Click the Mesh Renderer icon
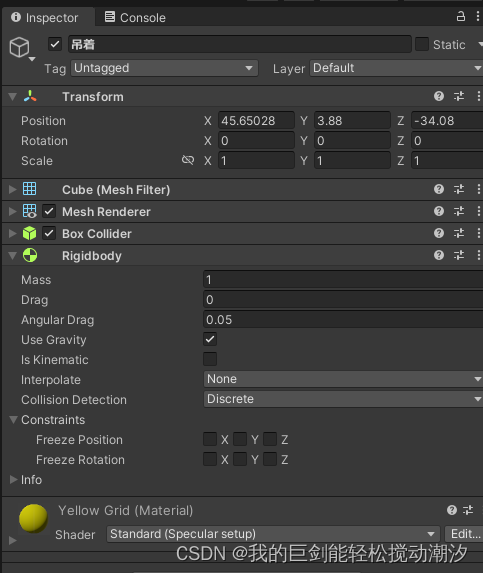This screenshot has height=573, width=483. click(30, 211)
